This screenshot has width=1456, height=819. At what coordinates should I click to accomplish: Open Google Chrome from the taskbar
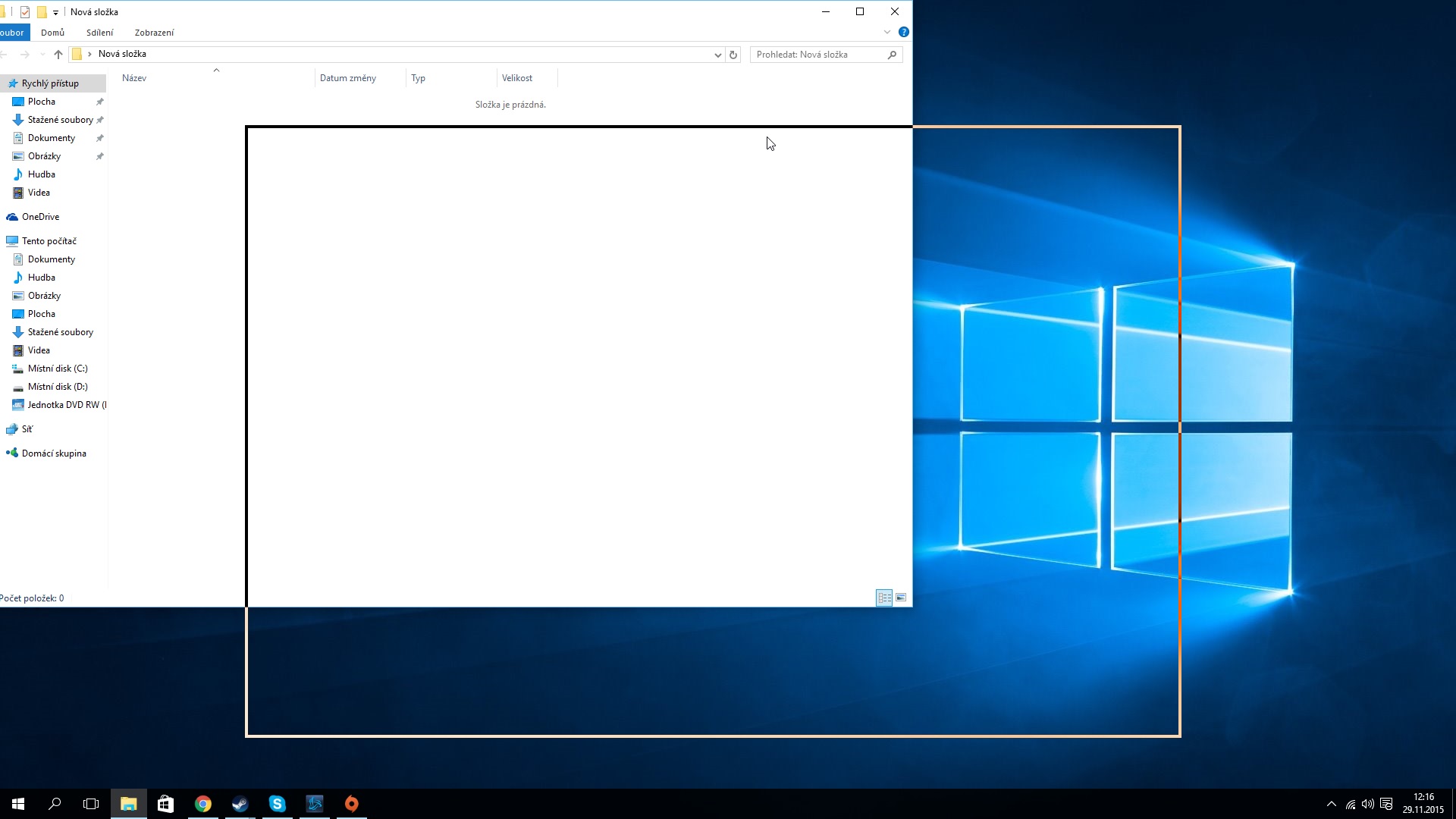[202, 804]
